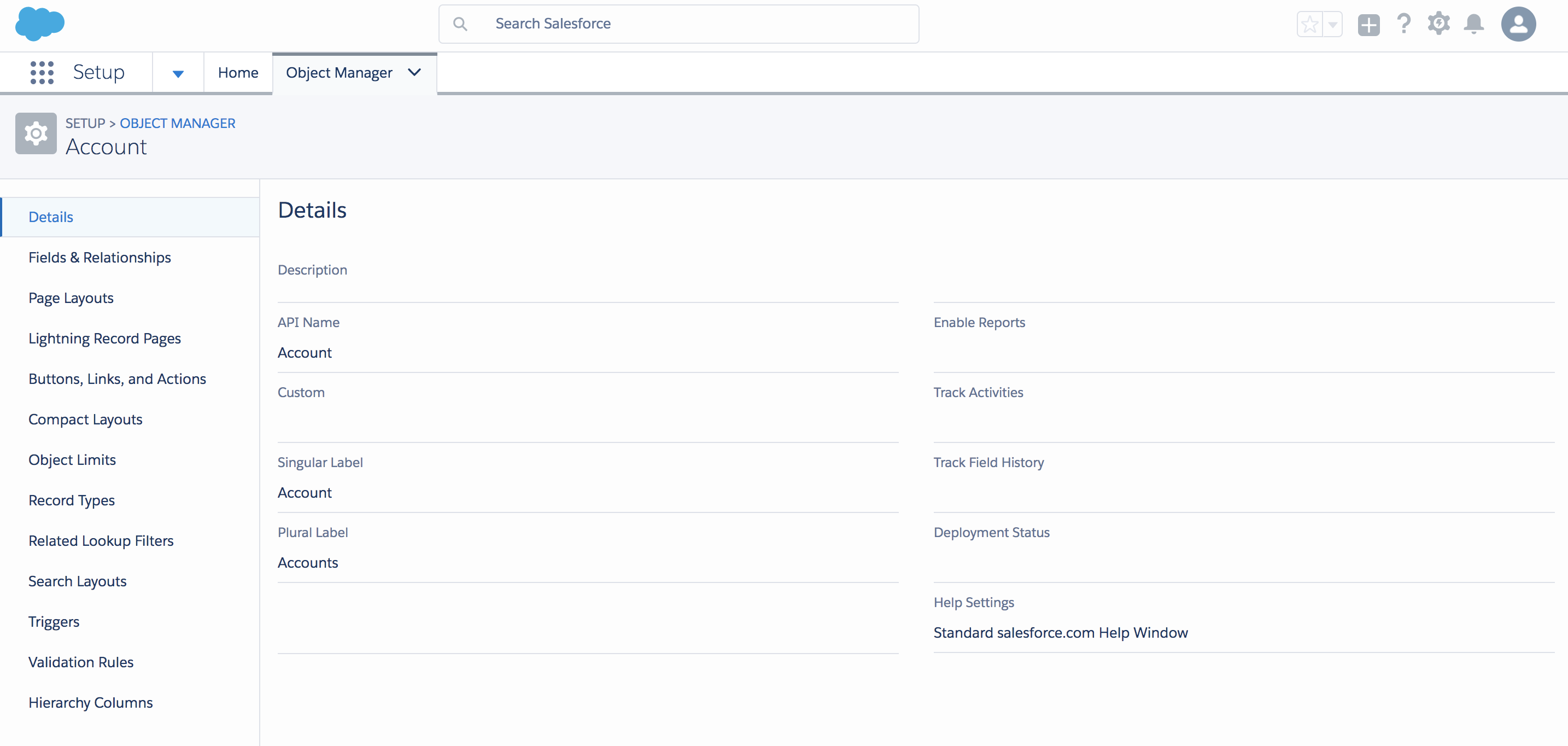
Task: Click the Salesforce cloud logo
Action: pos(39,25)
